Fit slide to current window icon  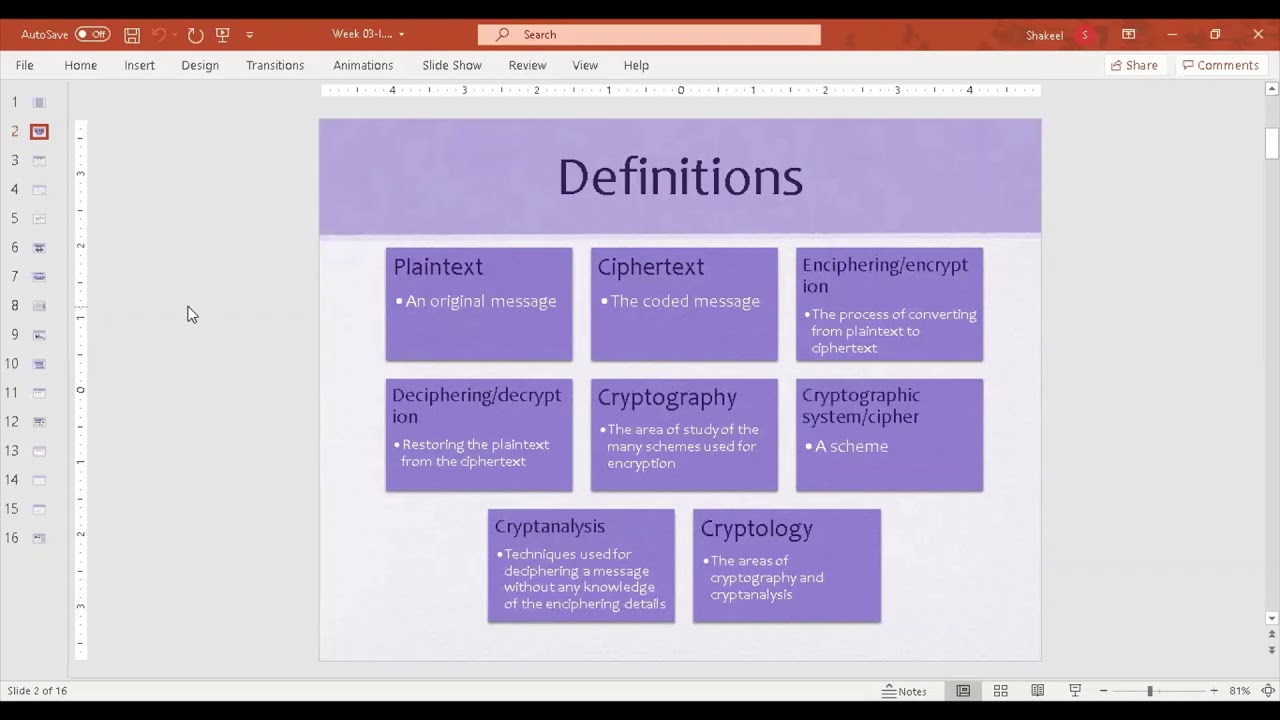tap(1267, 691)
